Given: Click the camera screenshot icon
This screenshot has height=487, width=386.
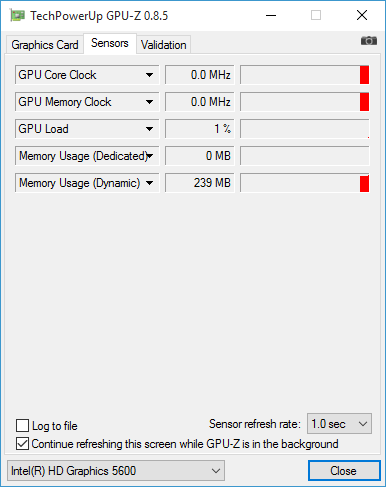Looking at the screenshot, I should click(369, 41).
